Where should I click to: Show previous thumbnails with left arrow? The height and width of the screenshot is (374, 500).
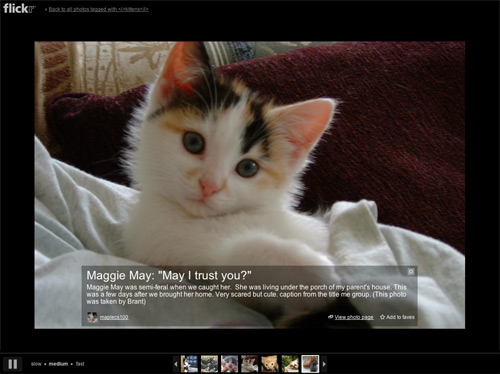coord(176,364)
